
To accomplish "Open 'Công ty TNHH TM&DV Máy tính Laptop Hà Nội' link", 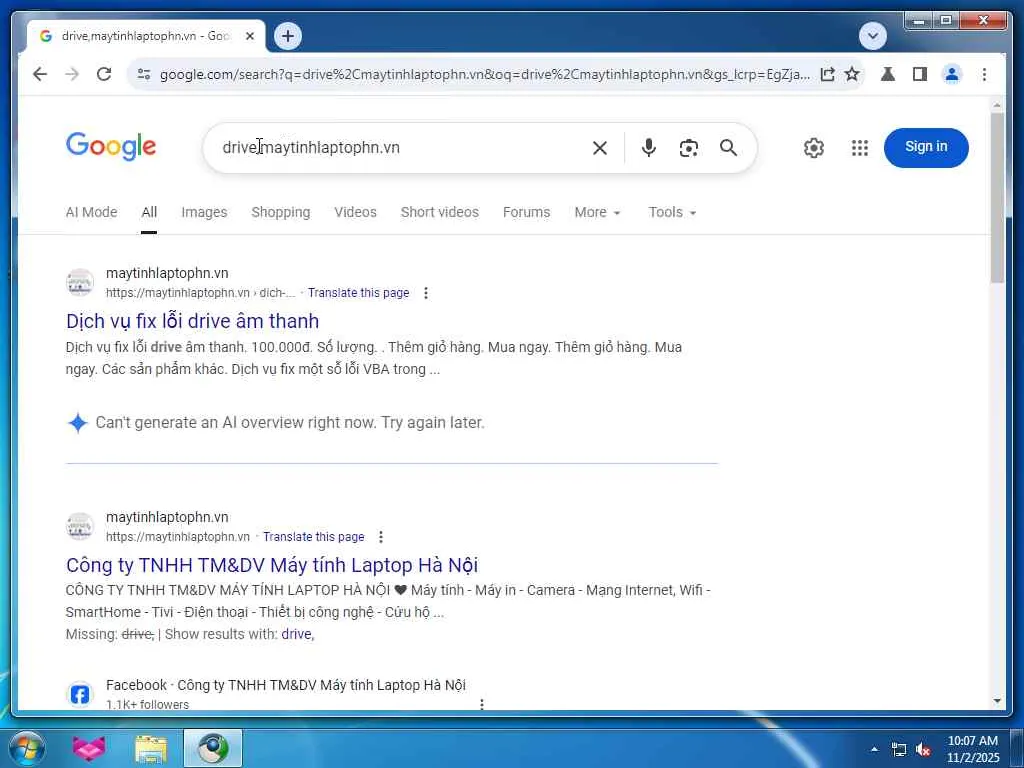I will (x=272, y=565).
